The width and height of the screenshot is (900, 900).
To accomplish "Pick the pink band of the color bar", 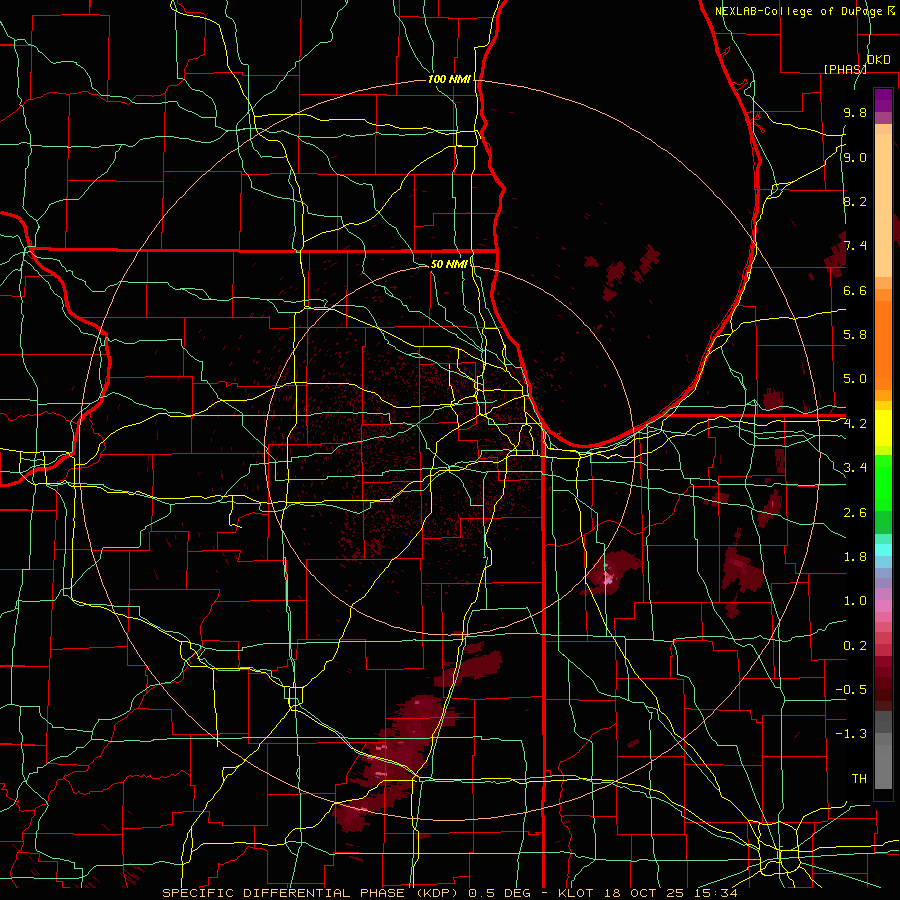I will pos(883,606).
